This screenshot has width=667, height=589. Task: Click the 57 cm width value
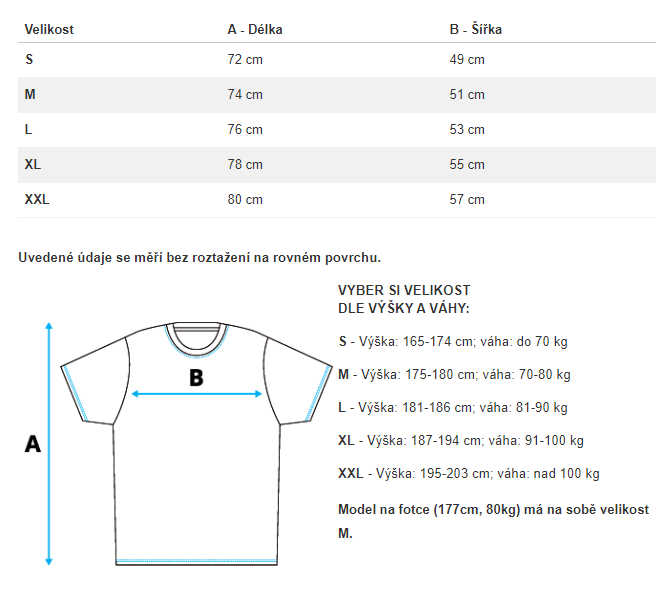click(x=467, y=199)
